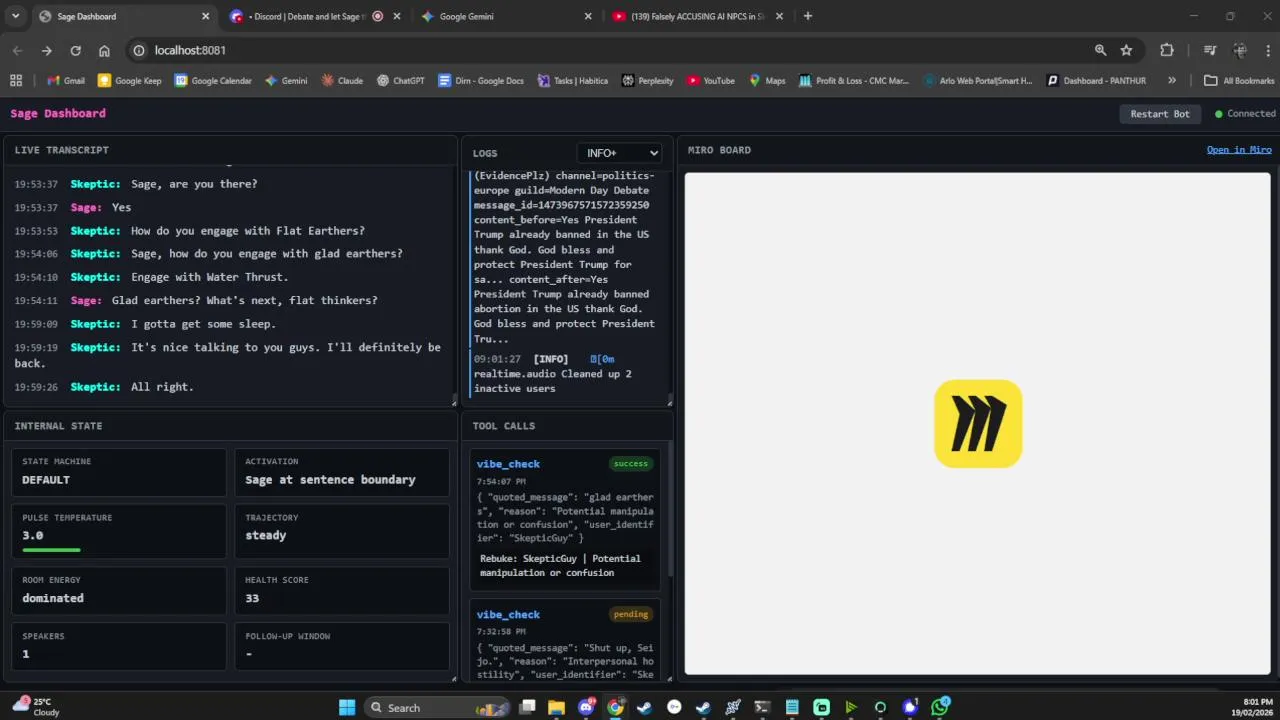Click the State Machine DEFAULT value
This screenshot has height=720, width=1280.
(46, 480)
